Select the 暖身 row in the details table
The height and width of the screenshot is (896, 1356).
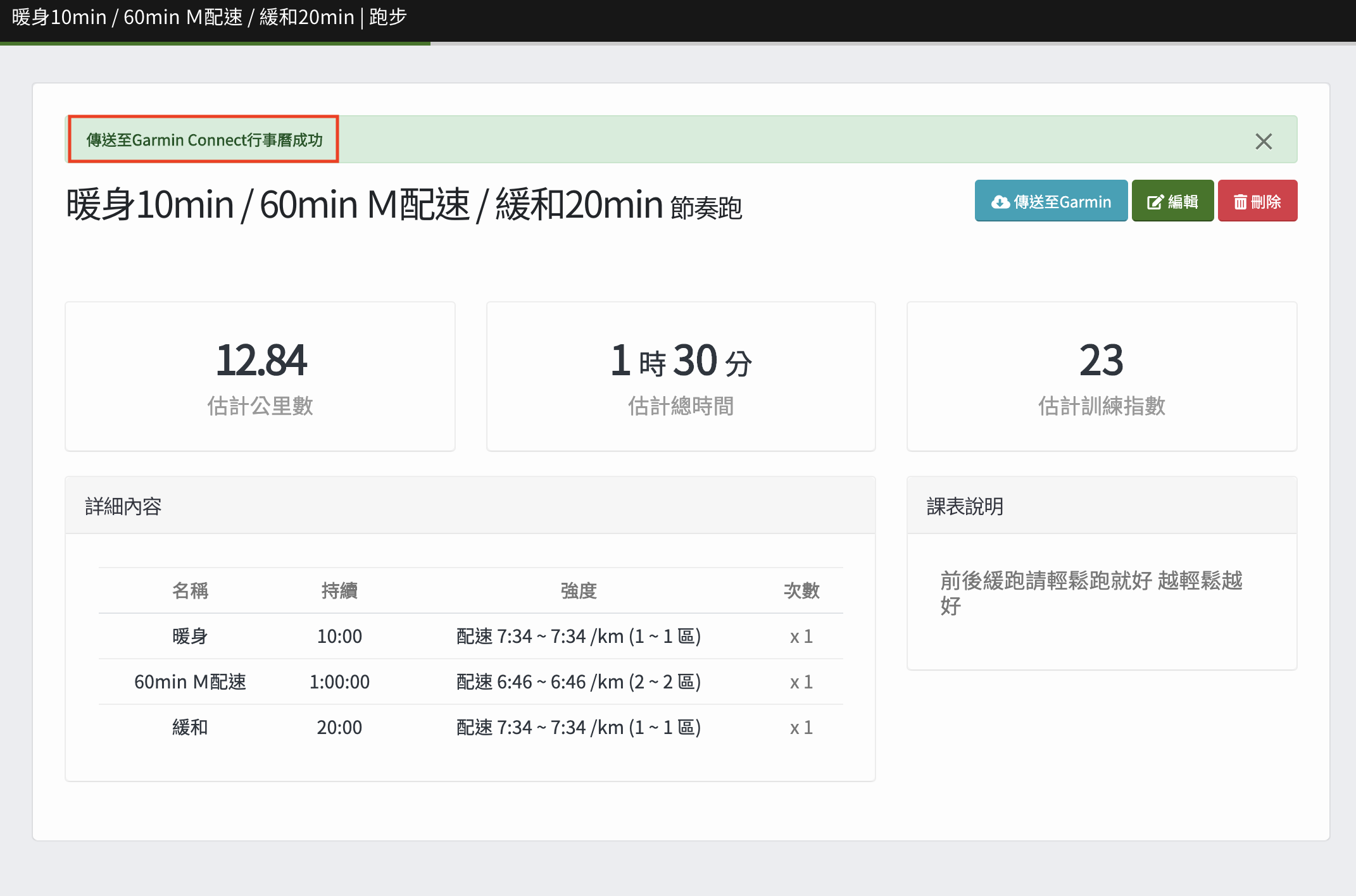click(470, 636)
